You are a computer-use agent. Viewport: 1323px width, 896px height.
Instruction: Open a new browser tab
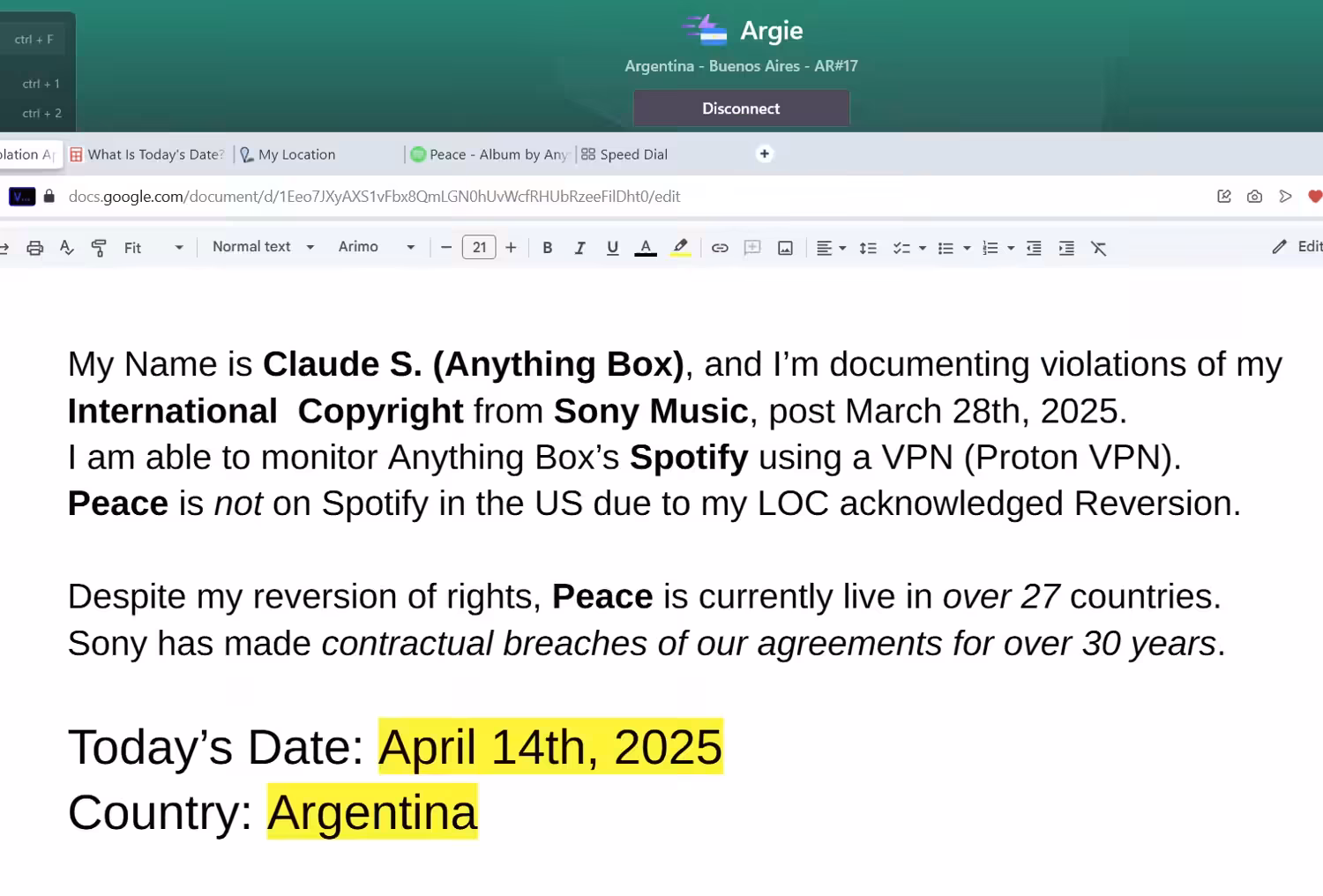tap(765, 153)
